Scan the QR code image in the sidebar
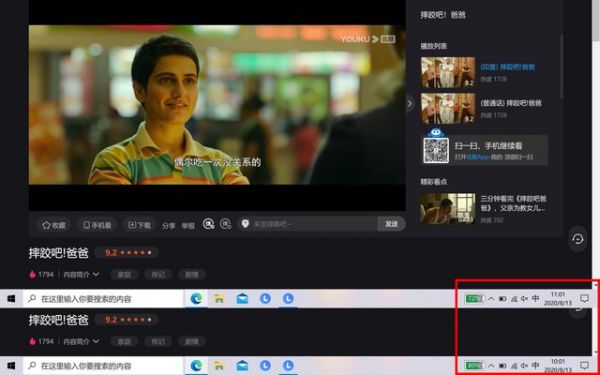The image size is (600, 375). coord(436,150)
